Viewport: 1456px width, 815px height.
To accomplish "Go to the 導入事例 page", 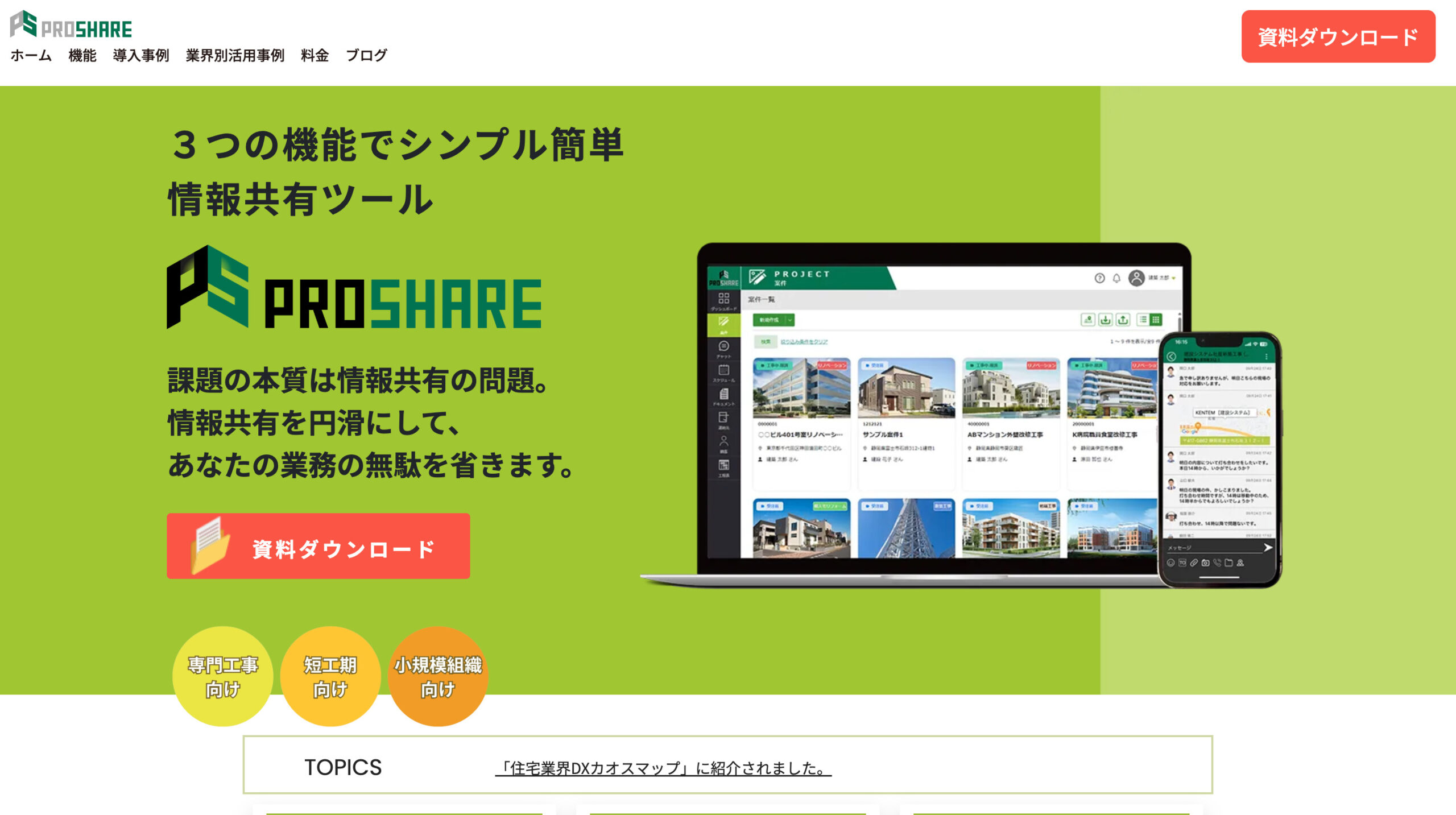I will pos(141,55).
